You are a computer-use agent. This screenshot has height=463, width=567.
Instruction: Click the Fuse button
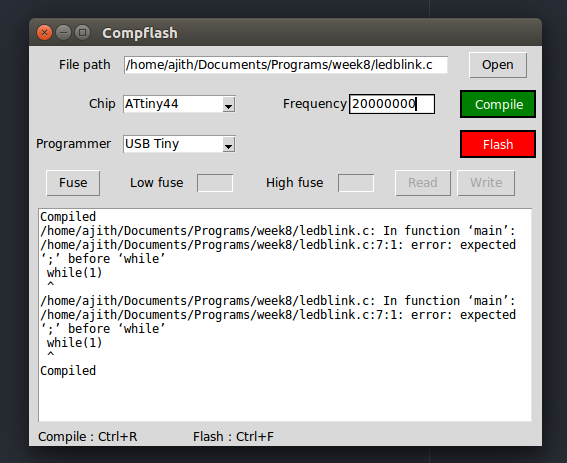tap(73, 183)
